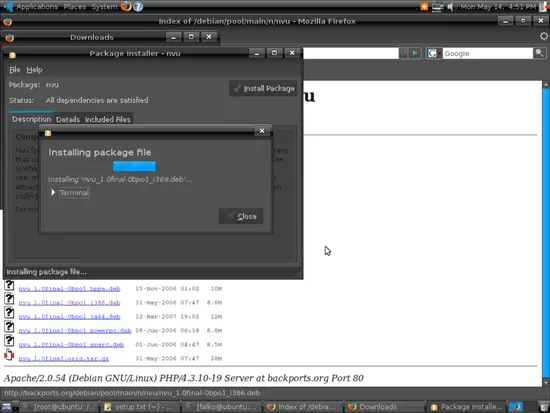
Task: Click the 31-May-2006 07:47 date for i386.deb
Action: click(167, 302)
